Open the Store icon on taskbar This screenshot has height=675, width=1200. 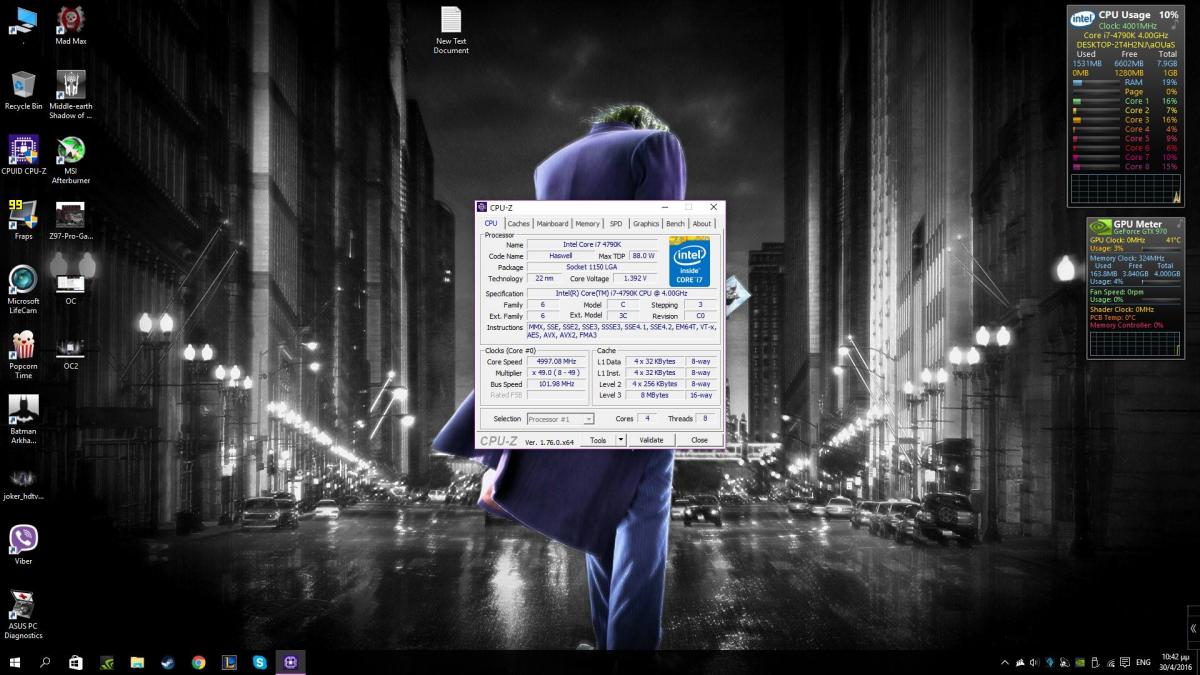(76, 662)
